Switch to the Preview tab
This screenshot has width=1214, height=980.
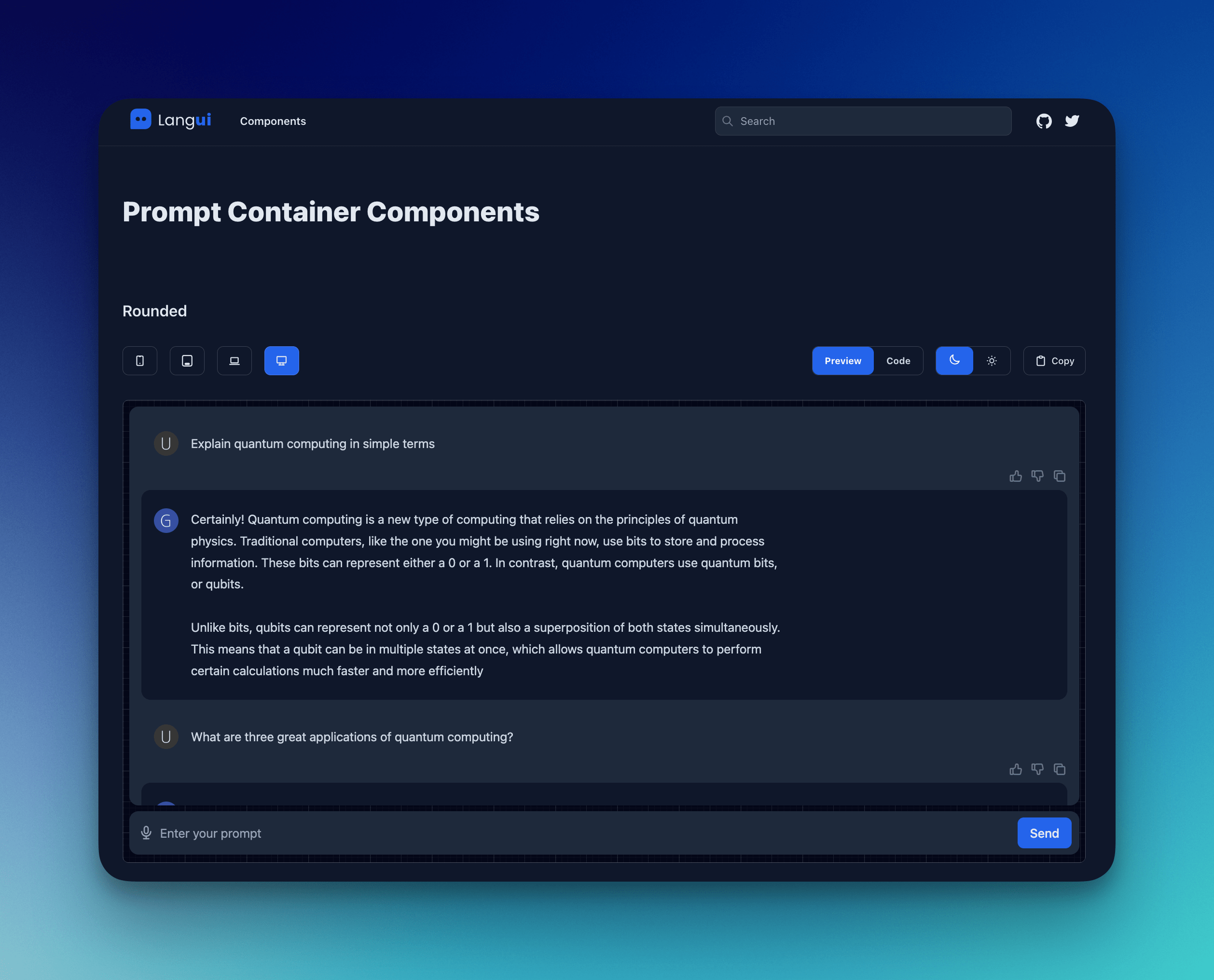tap(843, 360)
